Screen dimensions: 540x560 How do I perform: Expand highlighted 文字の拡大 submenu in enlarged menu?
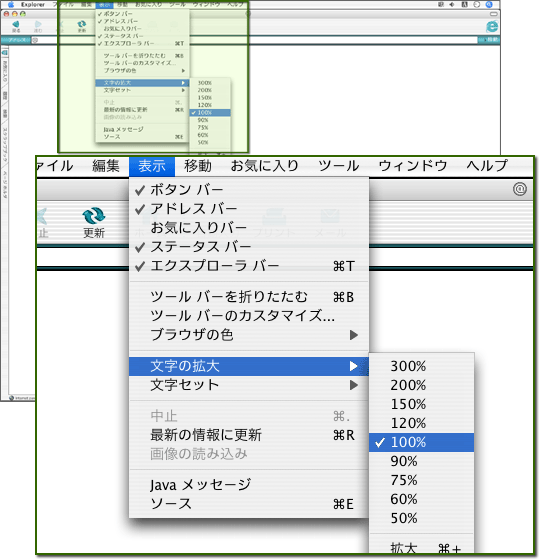coord(249,366)
